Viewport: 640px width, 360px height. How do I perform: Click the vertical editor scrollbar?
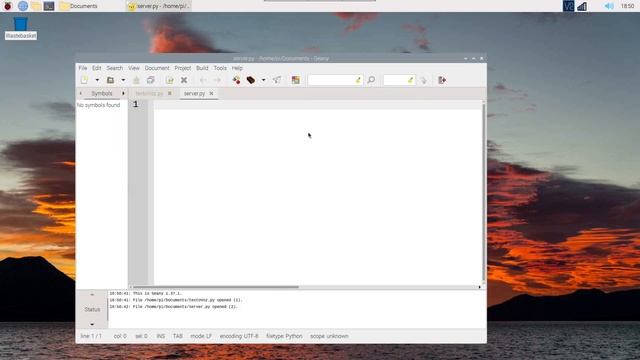pos(484,193)
